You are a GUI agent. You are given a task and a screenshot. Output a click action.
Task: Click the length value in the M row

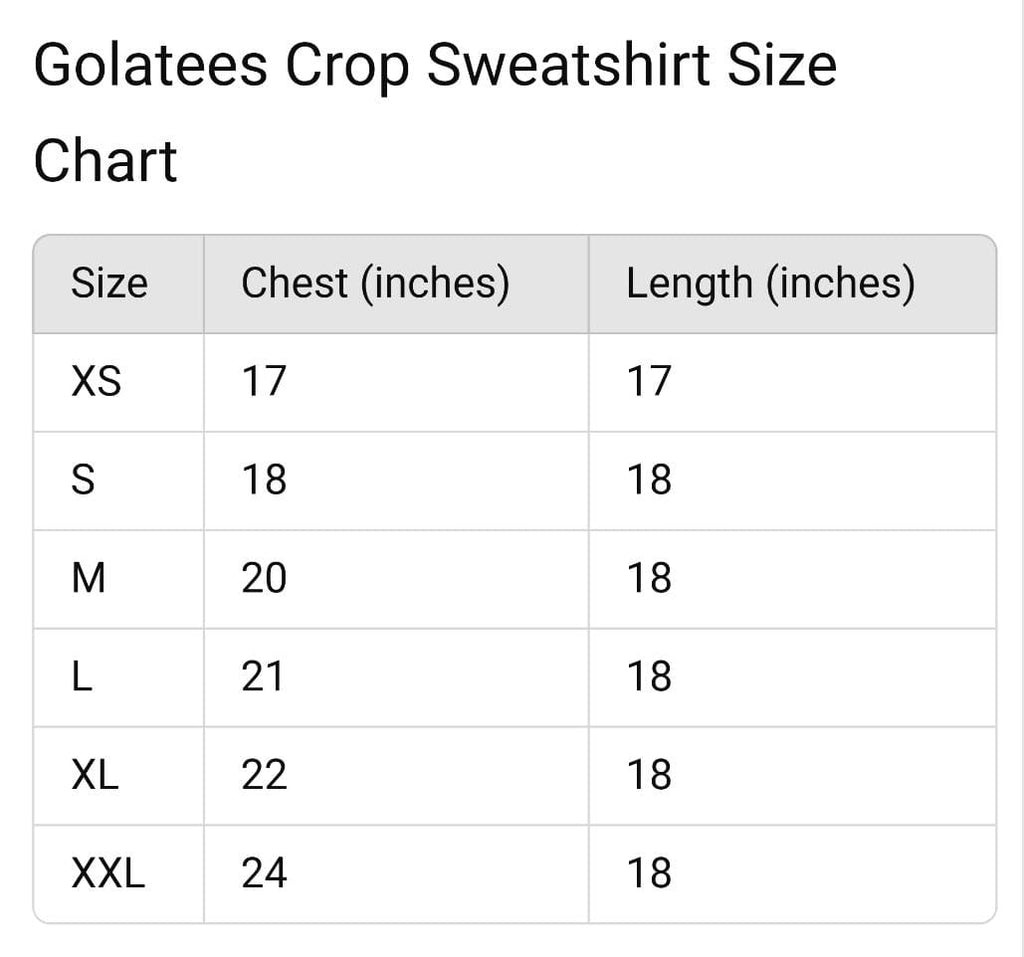[649, 578]
